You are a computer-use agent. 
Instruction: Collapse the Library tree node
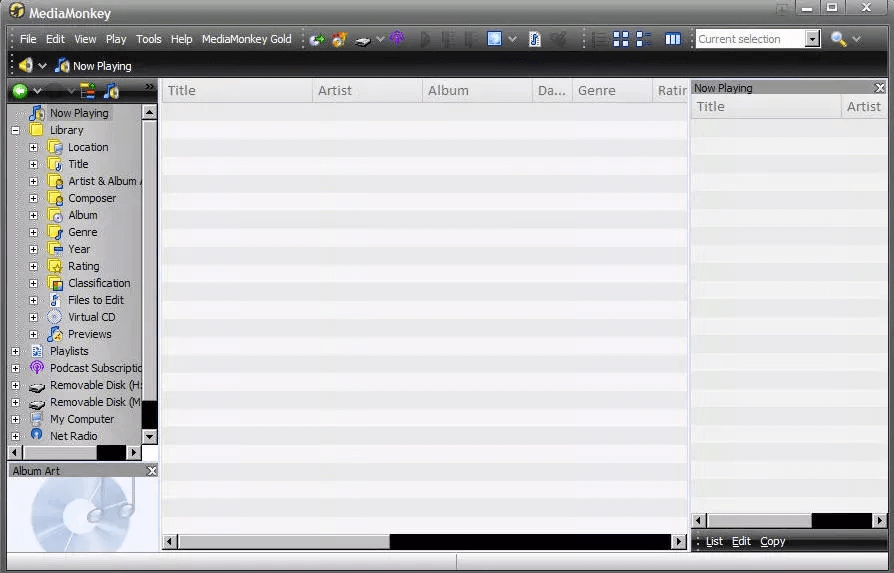point(15,130)
